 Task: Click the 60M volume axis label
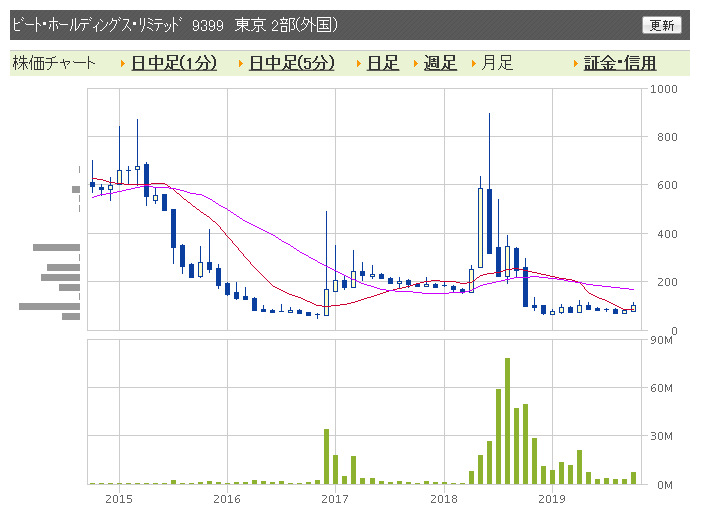[x=662, y=388]
